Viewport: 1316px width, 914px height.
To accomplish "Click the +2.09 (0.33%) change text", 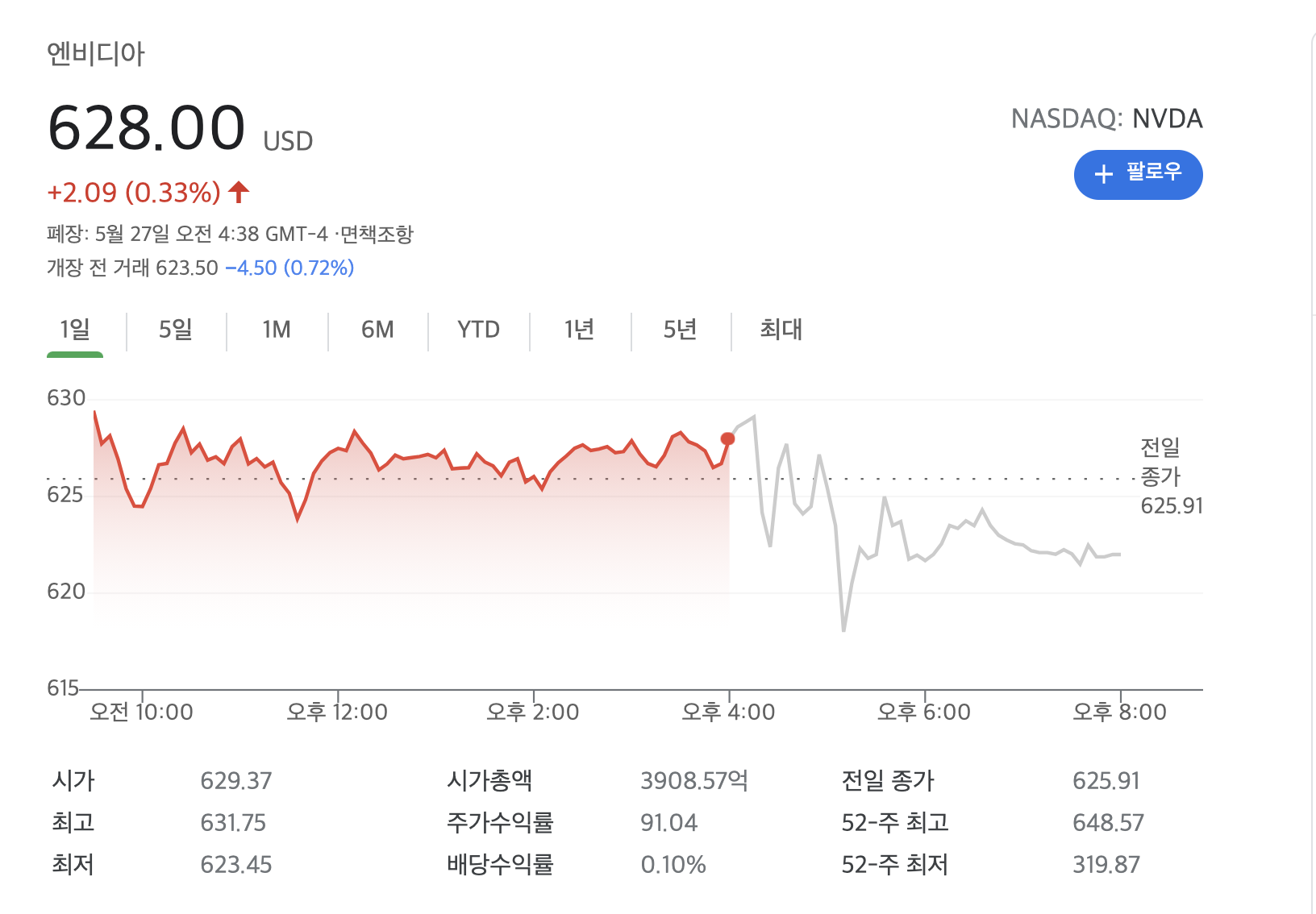I will [x=134, y=193].
